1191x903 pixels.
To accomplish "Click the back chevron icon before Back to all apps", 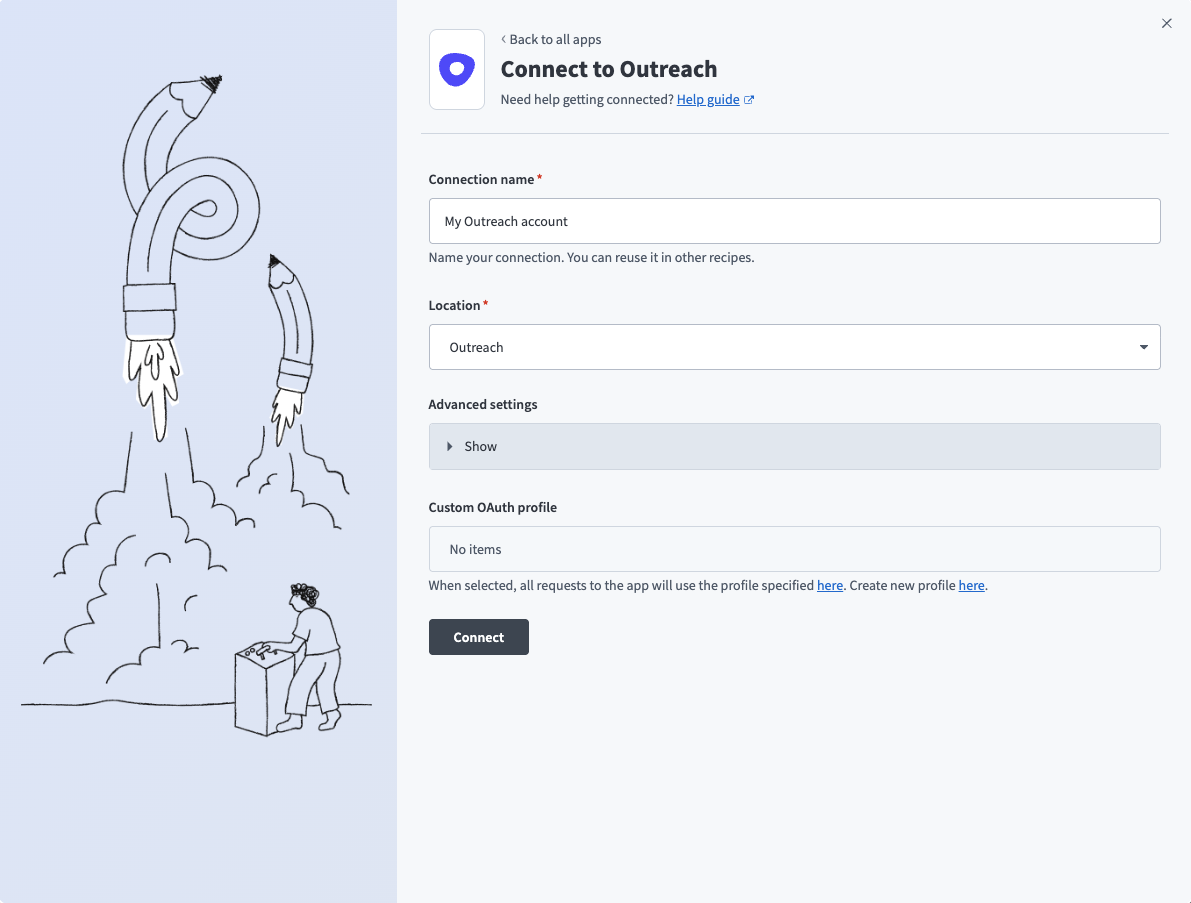I will coord(502,39).
